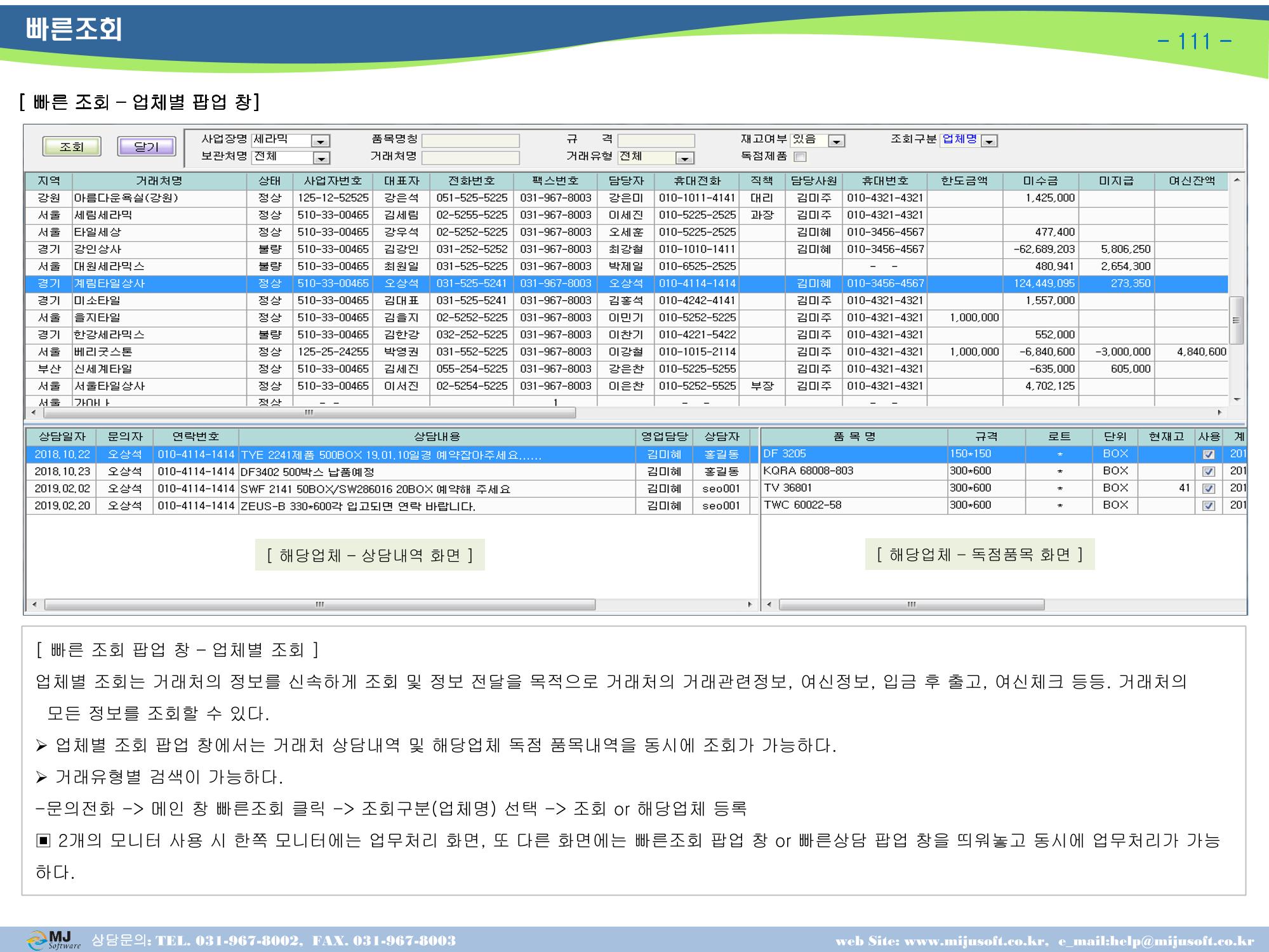1269x952 pixels.
Task: Click the 조회 search button
Action: (x=71, y=147)
